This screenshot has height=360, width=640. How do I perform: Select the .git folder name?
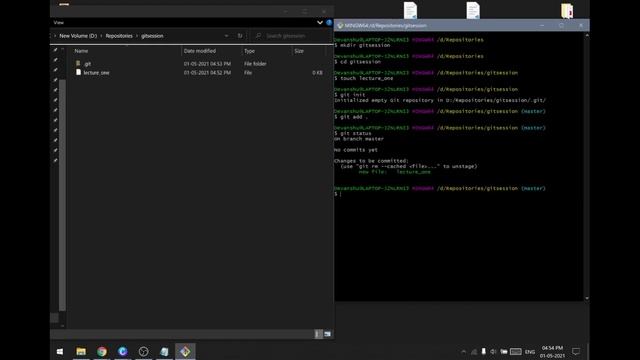pyautogui.click(x=87, y=64)
